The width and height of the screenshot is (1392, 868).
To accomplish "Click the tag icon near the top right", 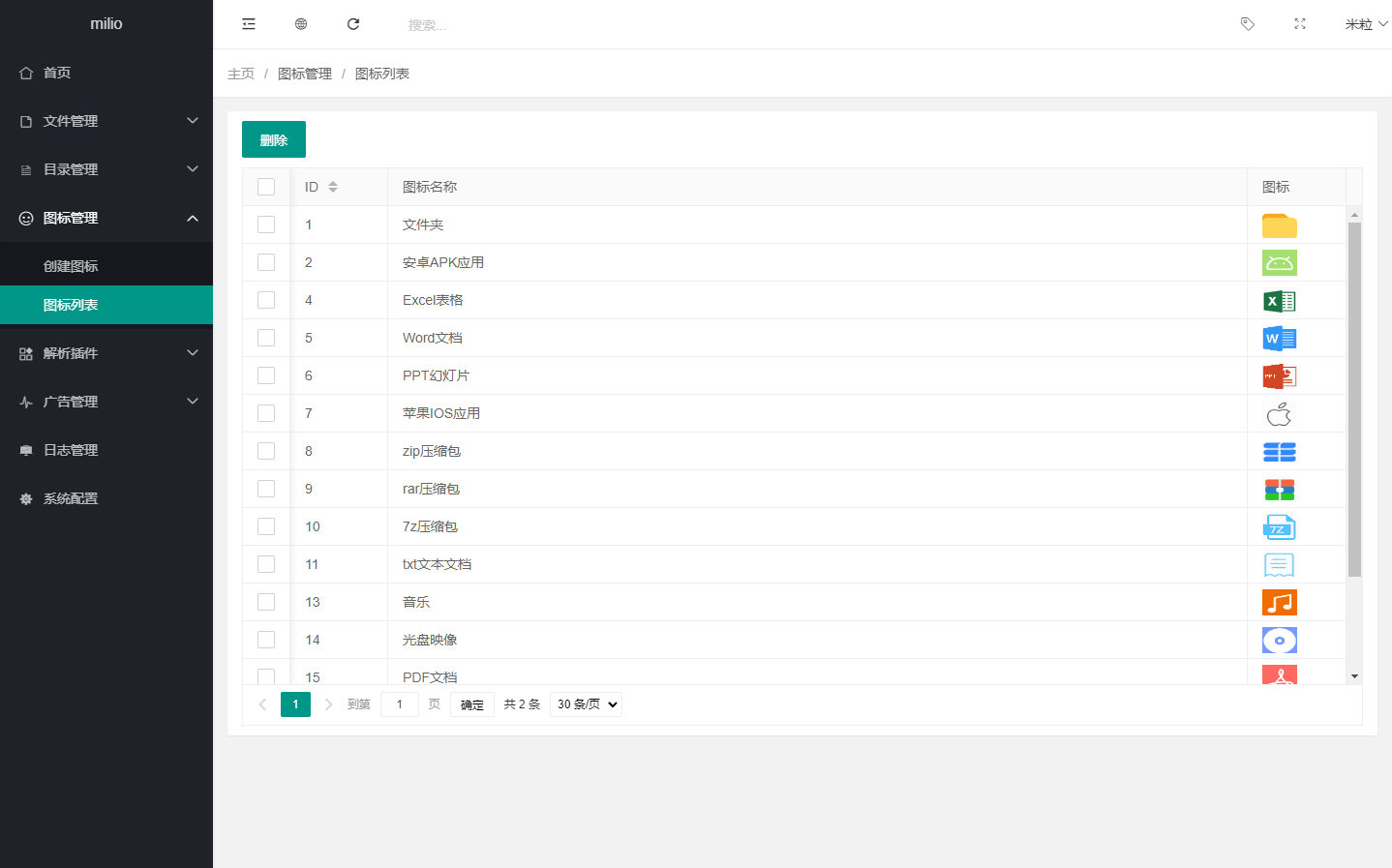I will 1247,23.
